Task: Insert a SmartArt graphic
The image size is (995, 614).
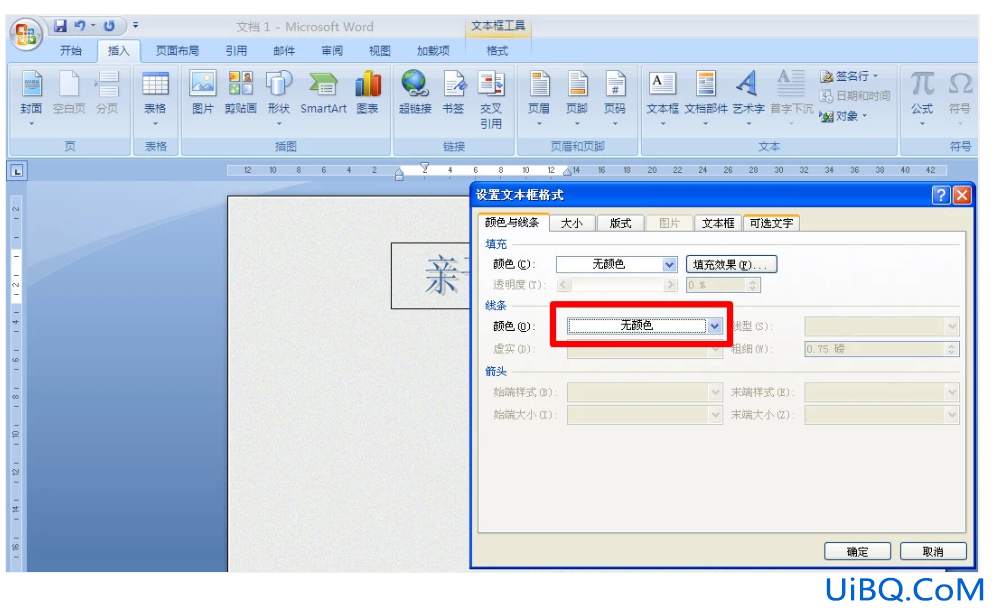Action: coord(323,94)
